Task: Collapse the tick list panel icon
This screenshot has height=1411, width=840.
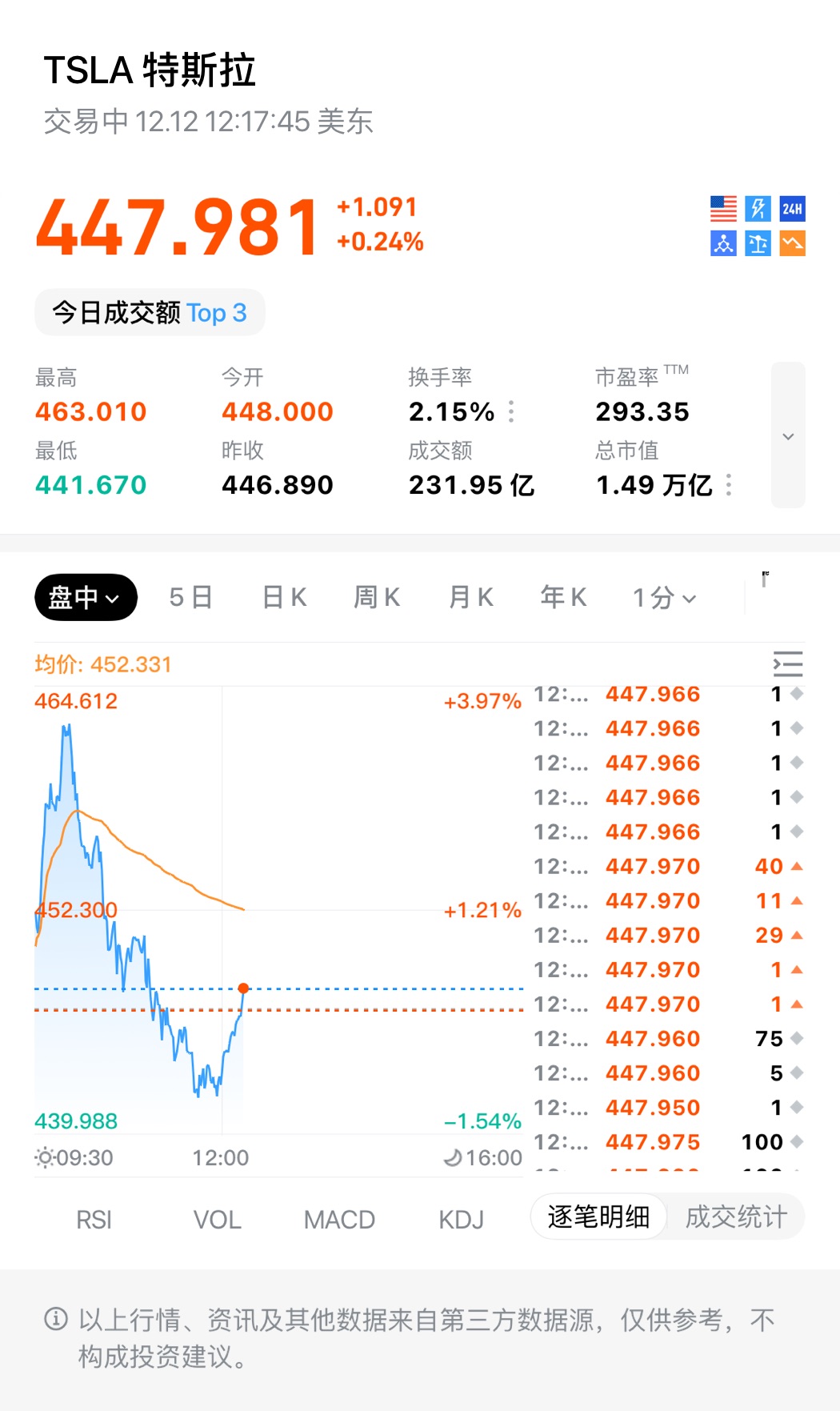Action: point(787,664)
